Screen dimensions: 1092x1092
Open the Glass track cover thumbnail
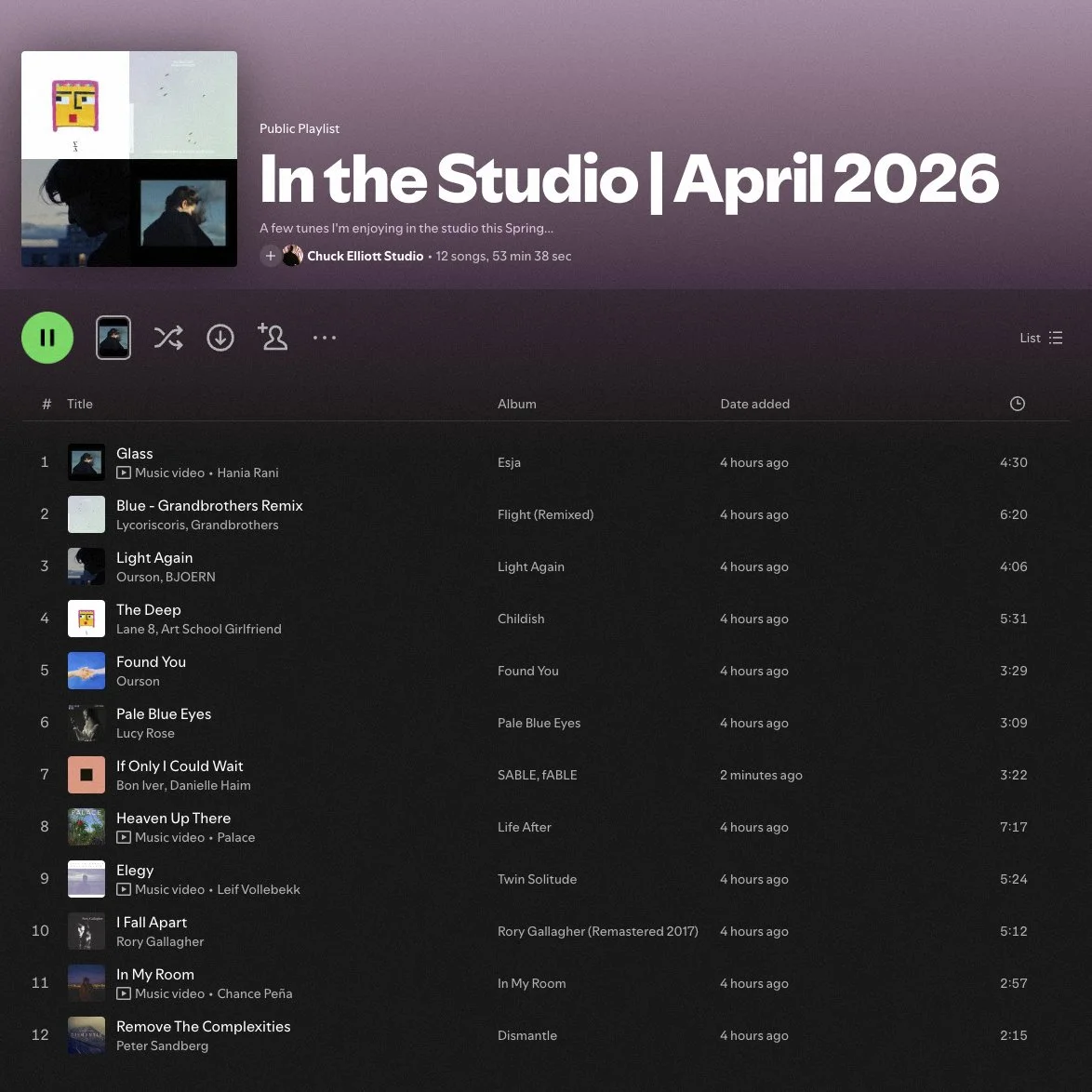click(87, 462)
